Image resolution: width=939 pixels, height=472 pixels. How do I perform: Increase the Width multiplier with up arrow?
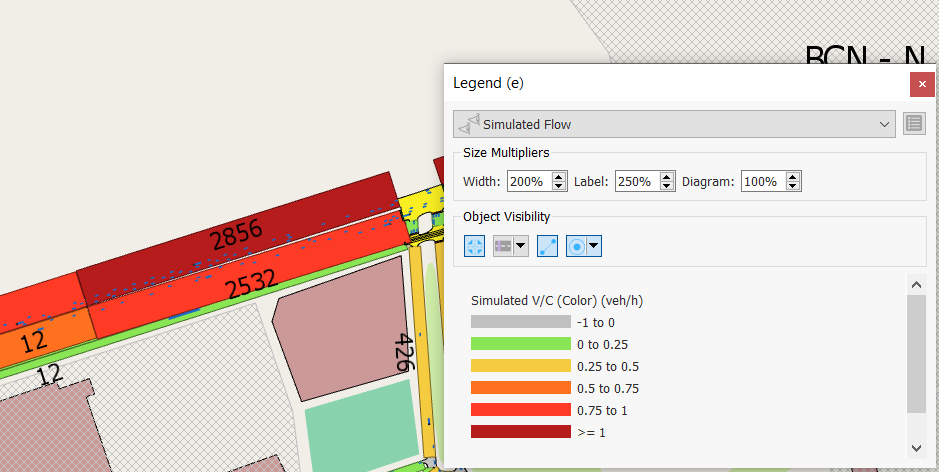coord(559,177)
